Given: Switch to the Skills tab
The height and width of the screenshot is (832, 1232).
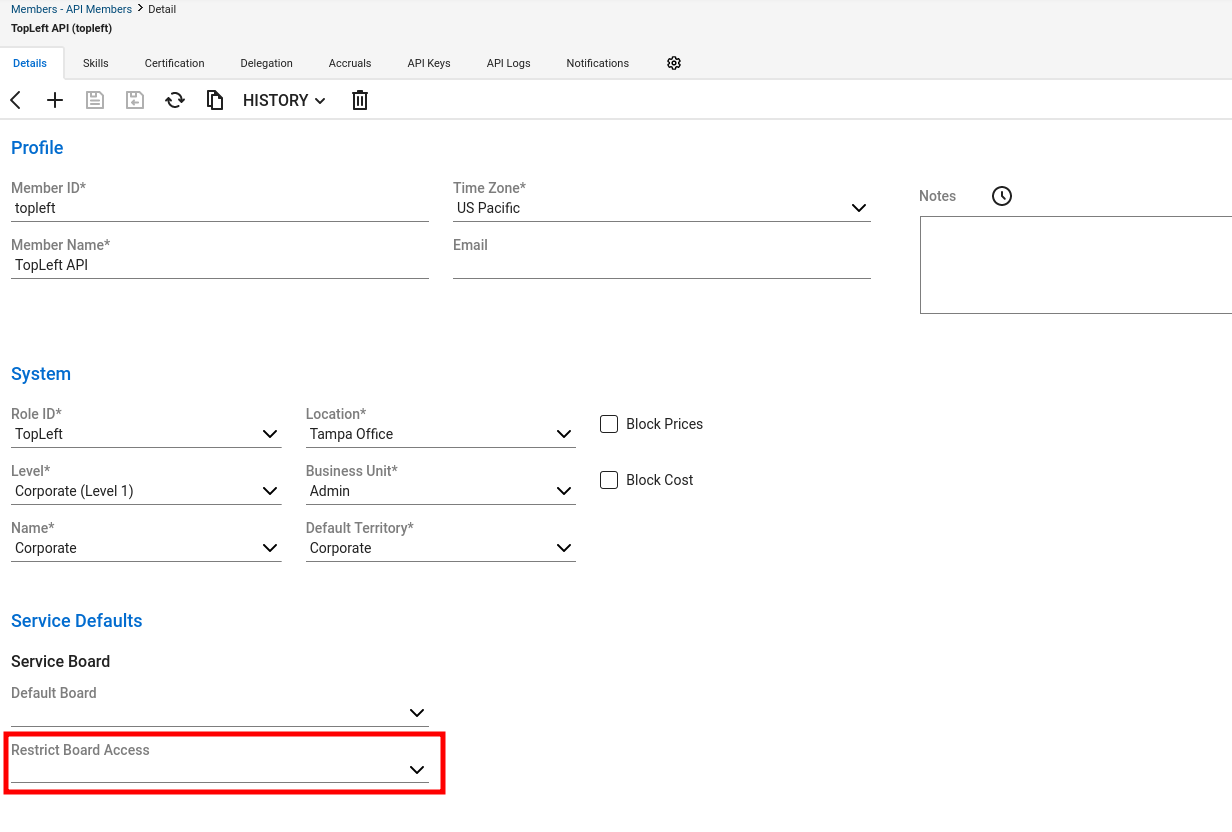Looking at the screenshot, I should pos(96,63).
